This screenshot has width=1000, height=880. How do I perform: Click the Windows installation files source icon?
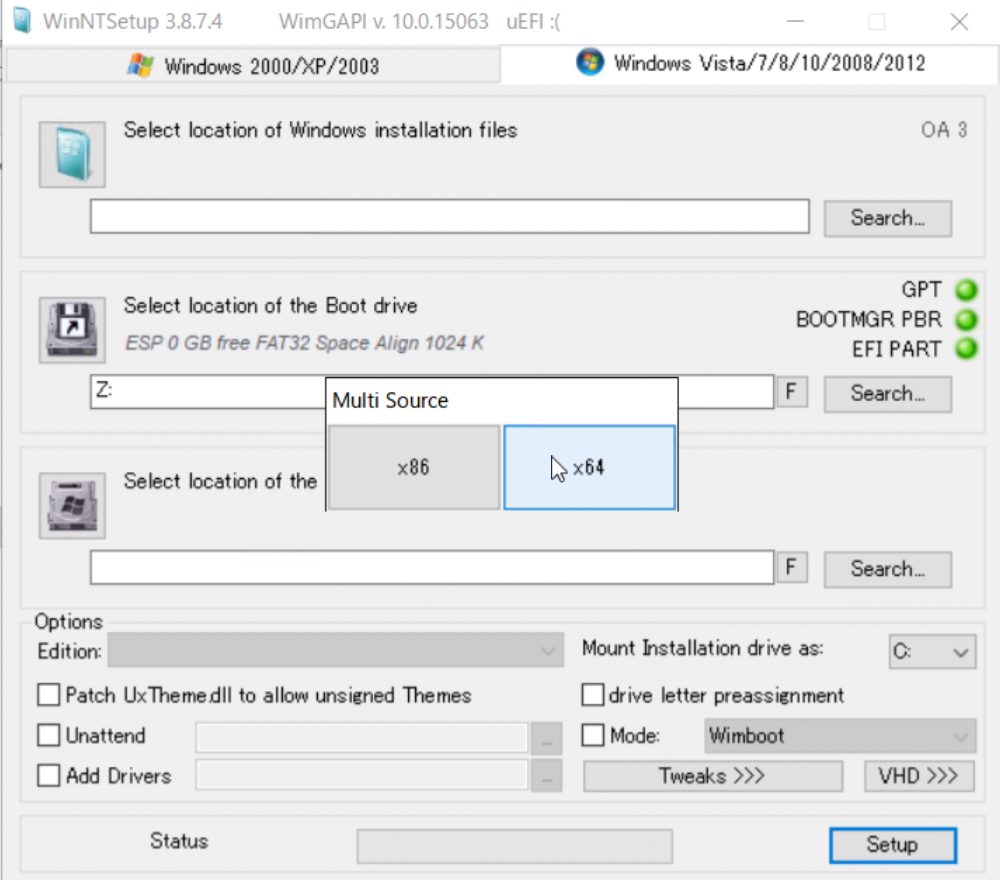click(x=72, y=154)
